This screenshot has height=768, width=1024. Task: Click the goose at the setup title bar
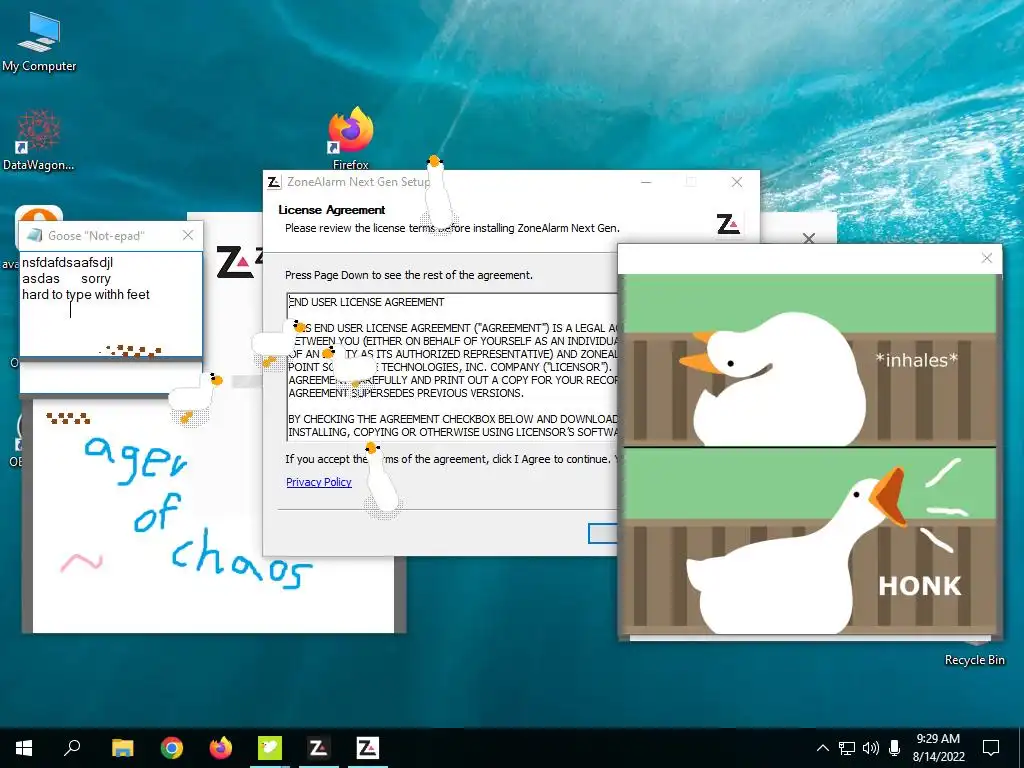(x=439, y=193)
